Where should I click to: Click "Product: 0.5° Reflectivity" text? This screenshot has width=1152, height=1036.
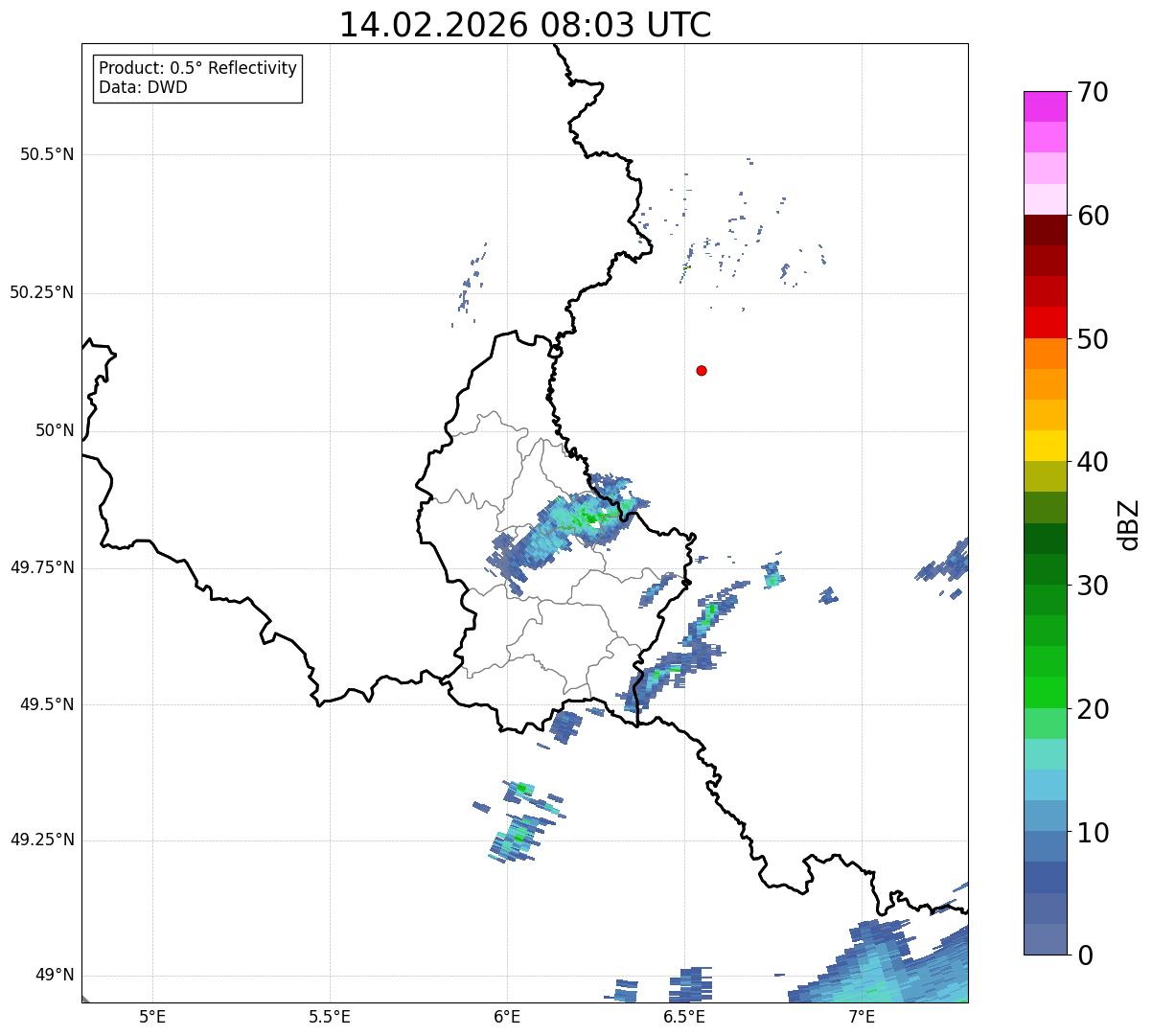197,68
